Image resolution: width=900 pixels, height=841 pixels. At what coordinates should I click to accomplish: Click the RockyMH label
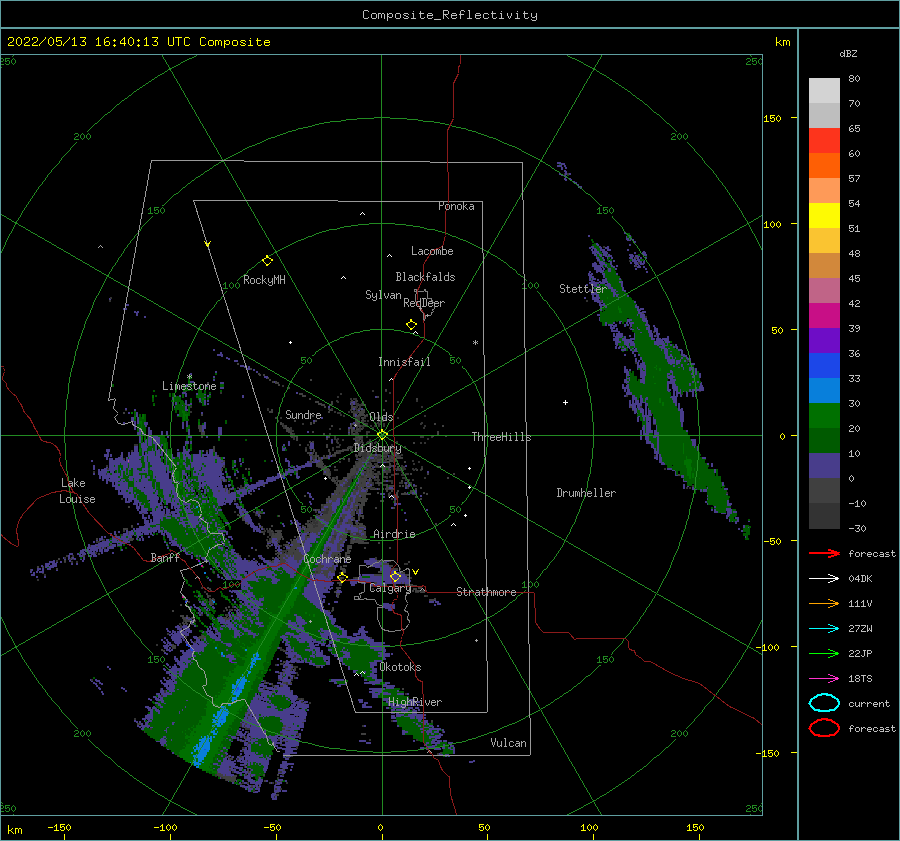point(264,280)
